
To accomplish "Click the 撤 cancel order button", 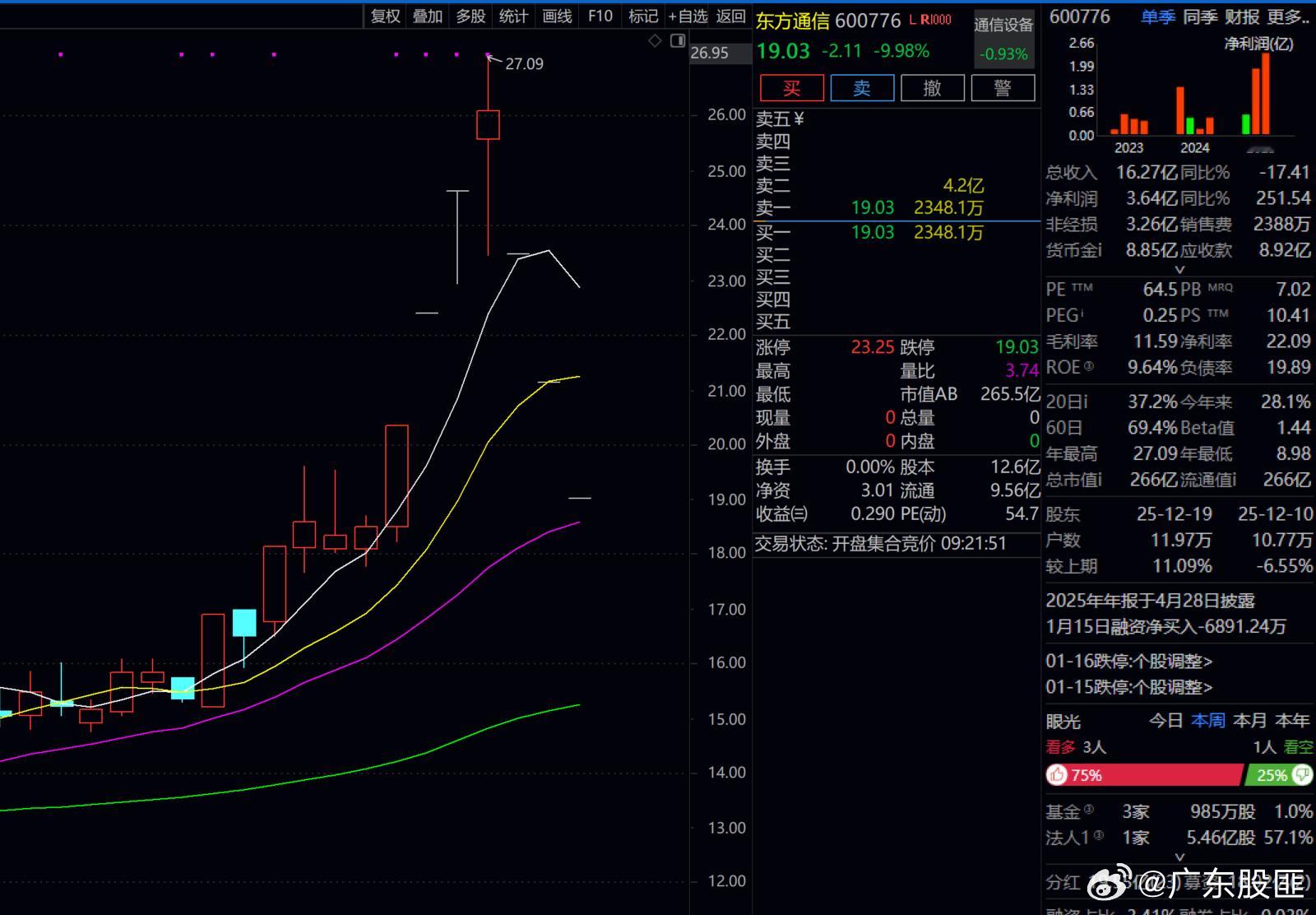I will [933, 88].
